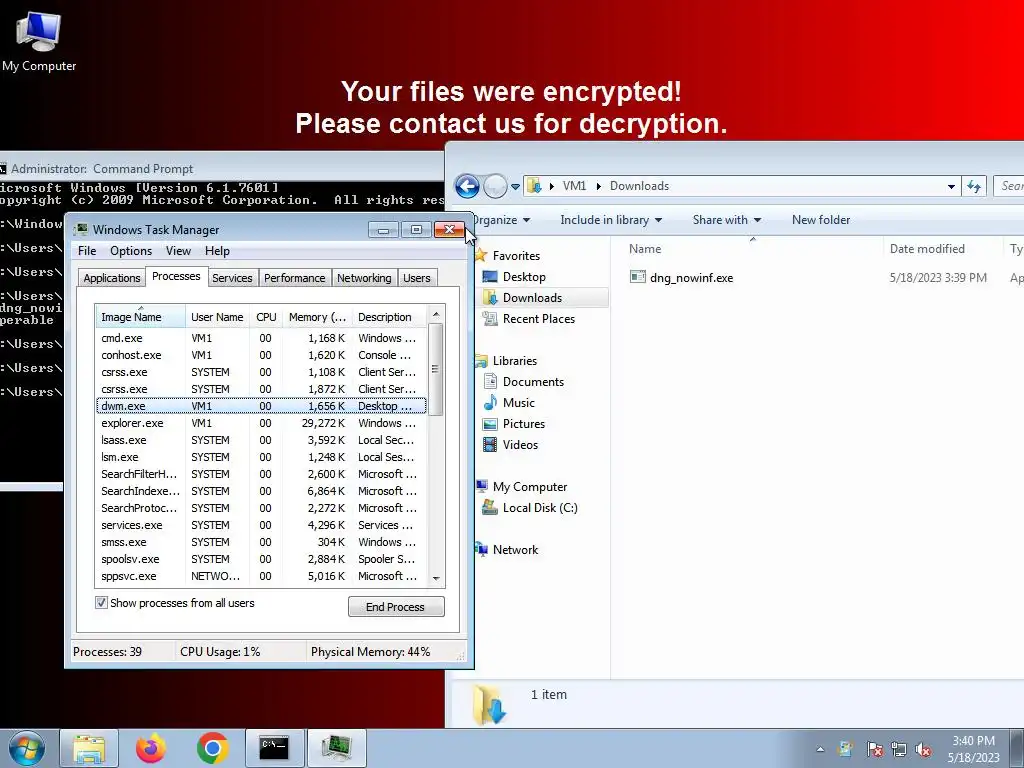
Task: Select the lsass.exe process row
Action: (261, 440)
